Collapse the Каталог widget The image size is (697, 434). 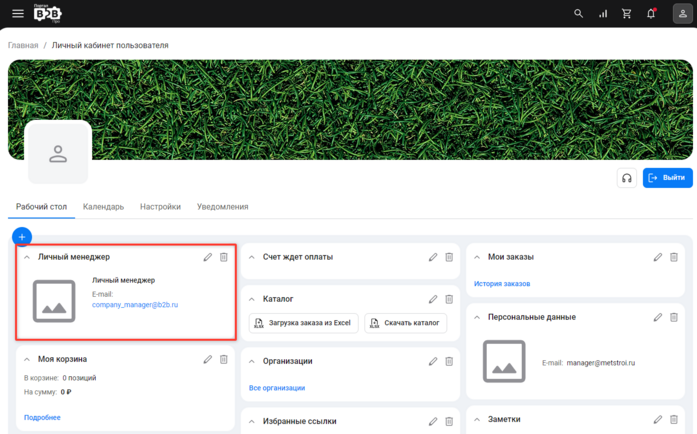click(252, 299)
